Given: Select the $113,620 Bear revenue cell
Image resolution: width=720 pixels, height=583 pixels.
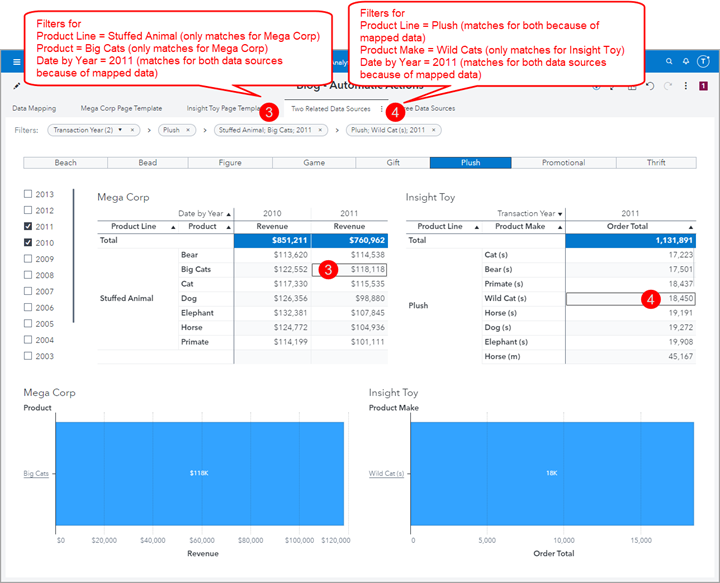Looking at the screenshot, I should [x=273, y=255].
